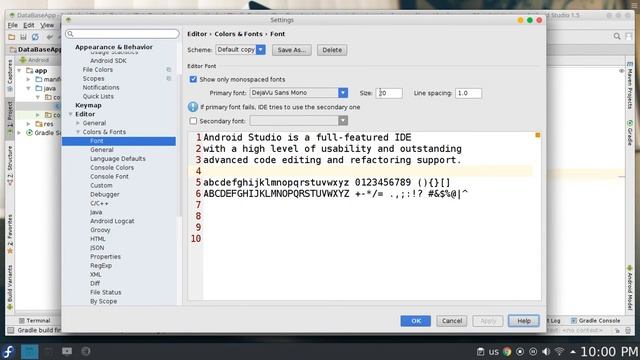
Task: Open the Wi-Fi network tray icon
Action: (x=560, y=351)
